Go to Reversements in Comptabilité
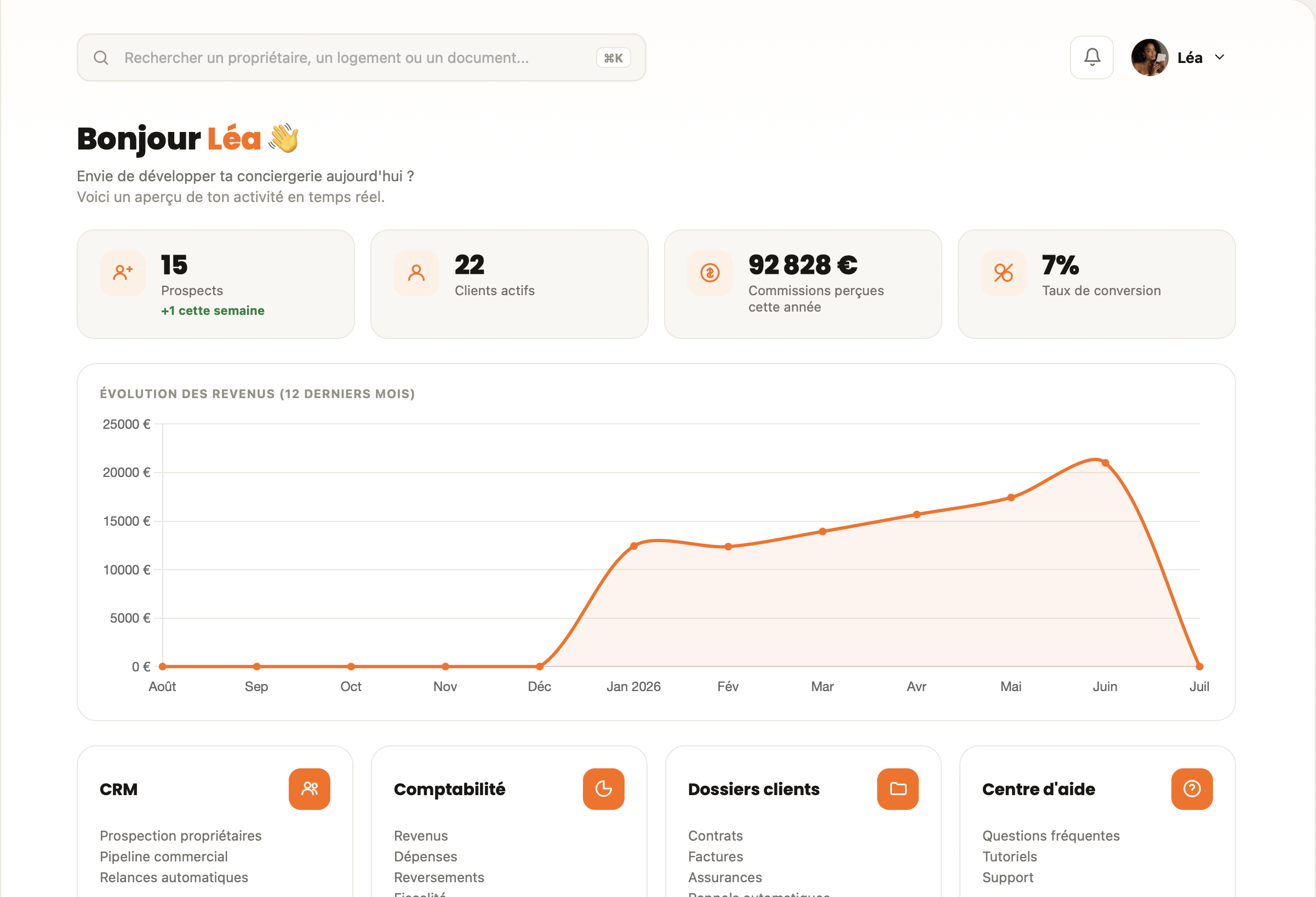Screen dimensions: 1316x897 click(439, 877)
